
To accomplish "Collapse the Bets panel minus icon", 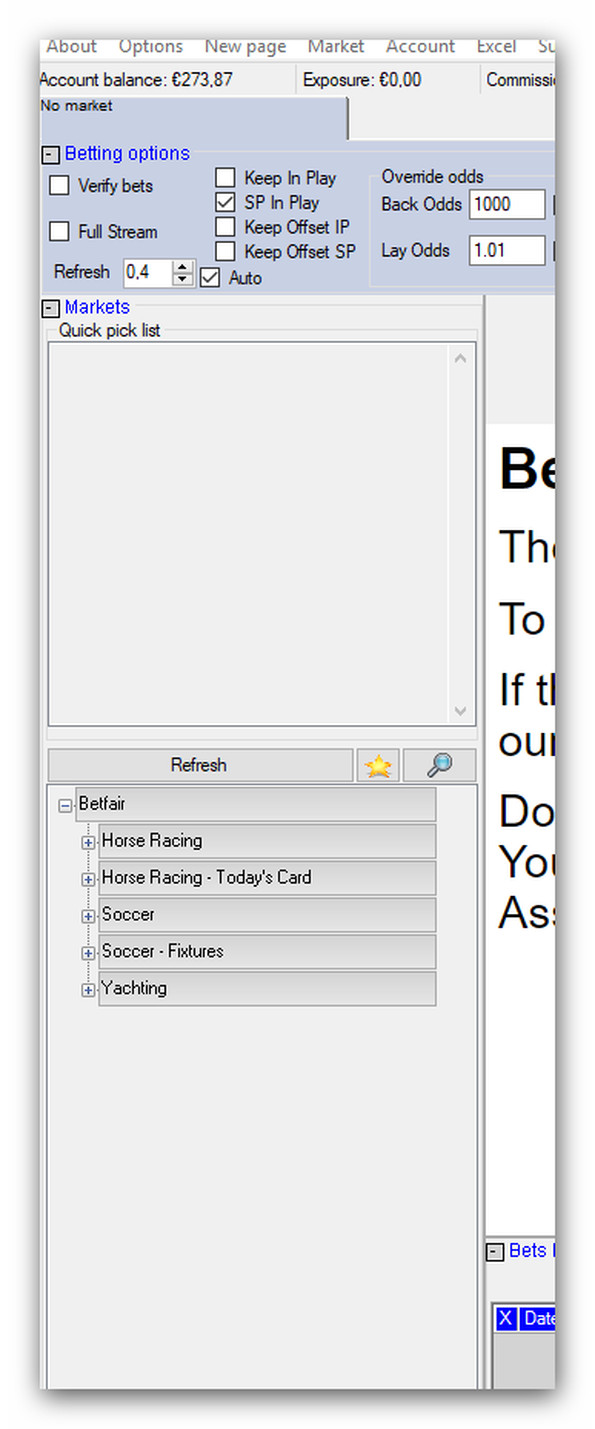I will (x=495, y=1252).
